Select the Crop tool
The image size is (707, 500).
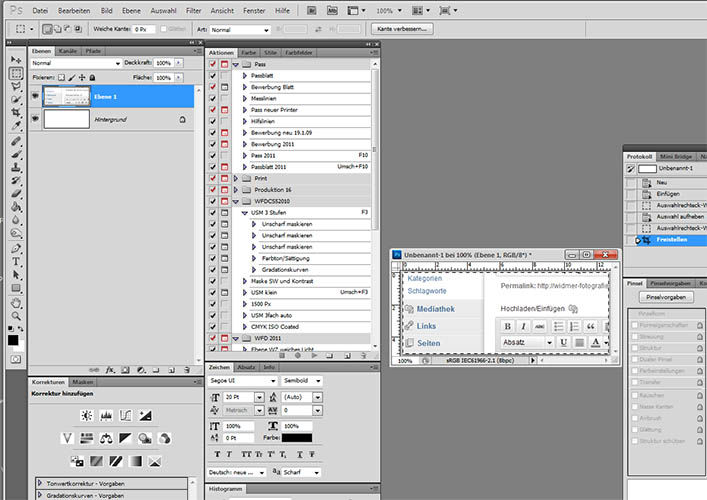16,114
